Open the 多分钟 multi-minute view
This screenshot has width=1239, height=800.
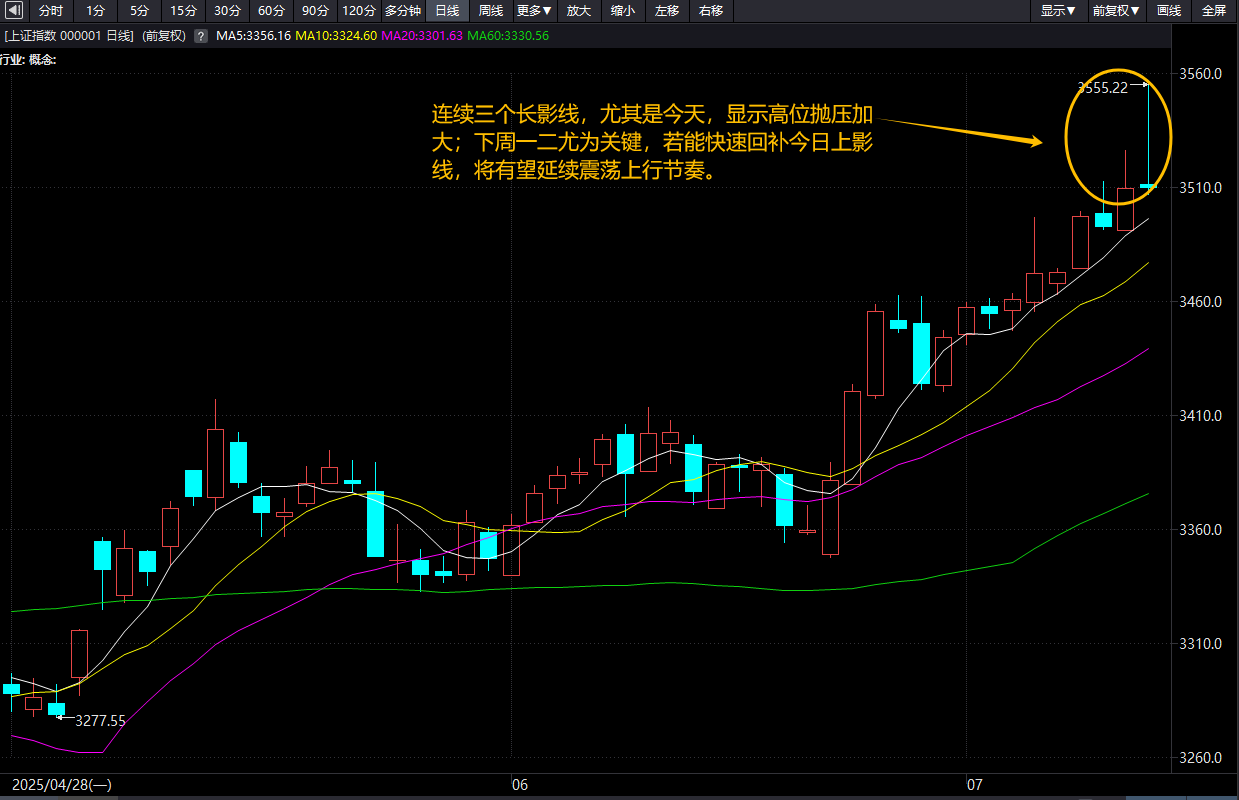click(x=403, y=11)
